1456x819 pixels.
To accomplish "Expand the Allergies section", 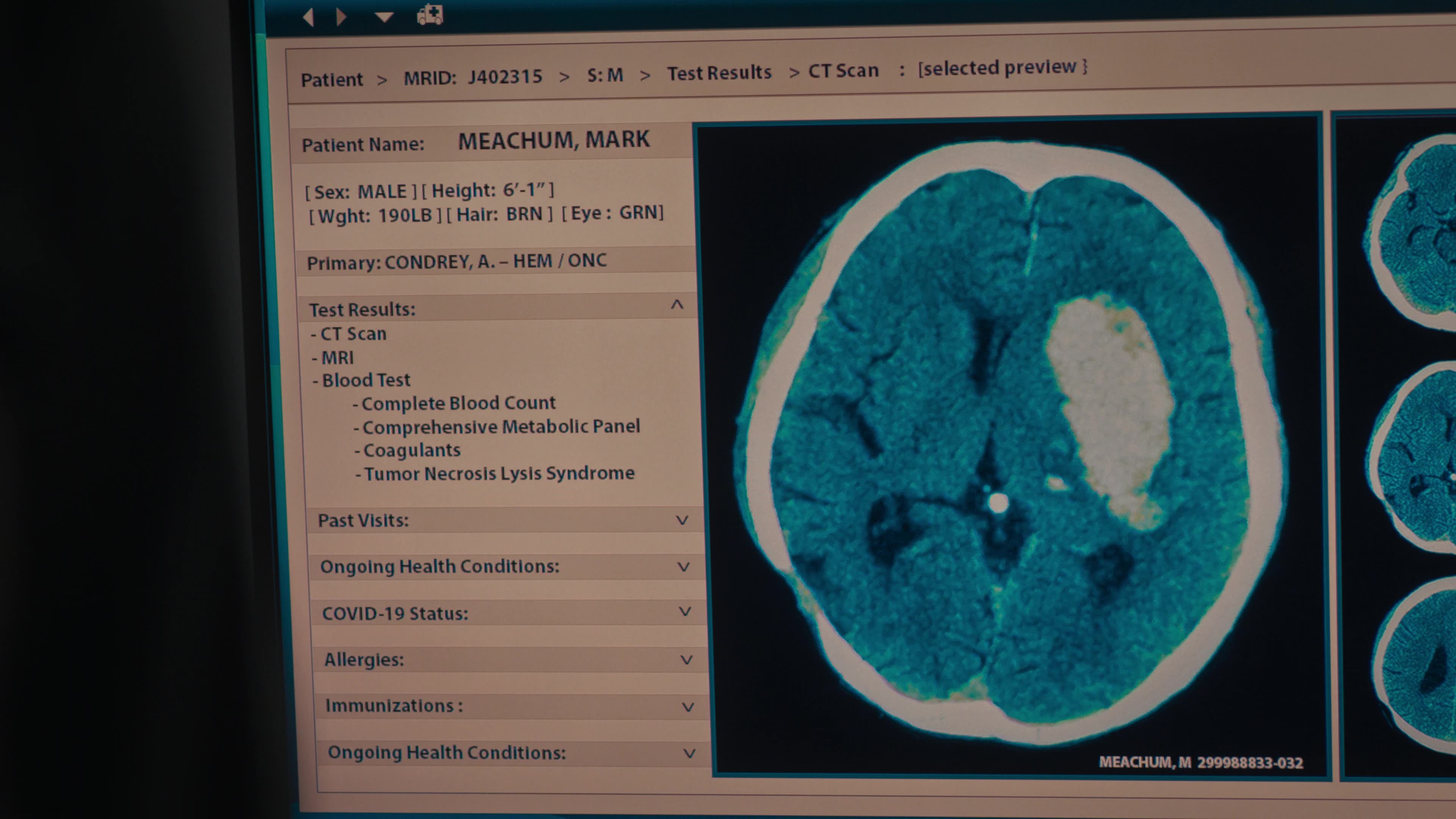I will 686,660.
